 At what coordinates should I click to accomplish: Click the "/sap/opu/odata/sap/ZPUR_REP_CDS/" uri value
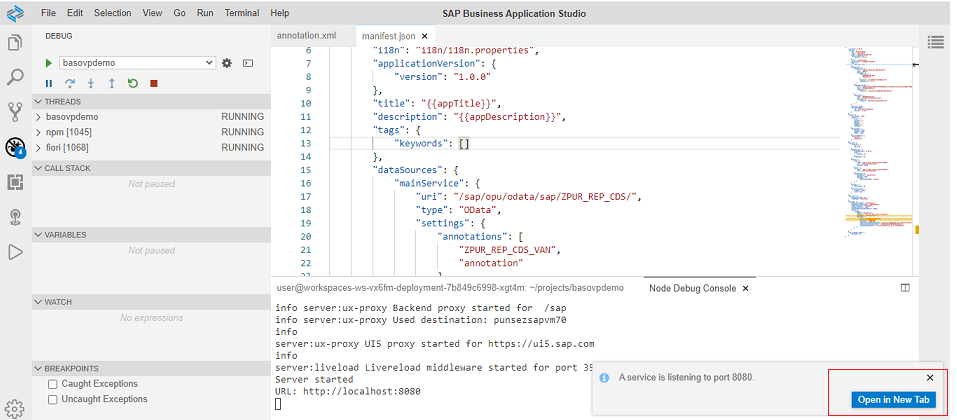point(548,197)
